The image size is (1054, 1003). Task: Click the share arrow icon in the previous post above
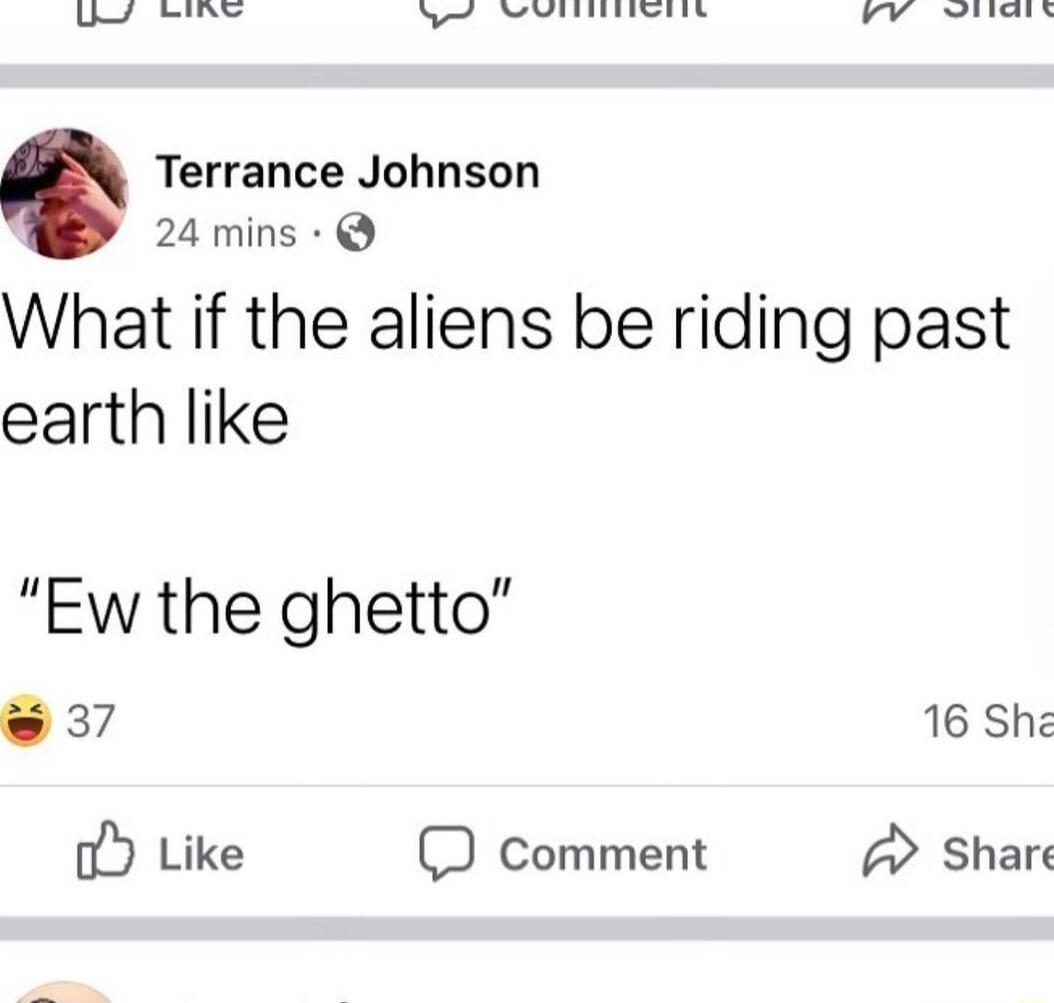coord(889,11)
